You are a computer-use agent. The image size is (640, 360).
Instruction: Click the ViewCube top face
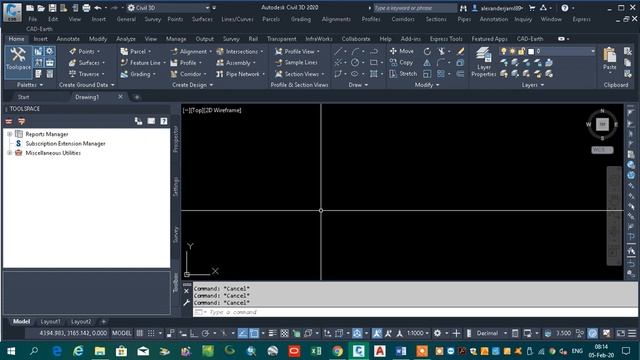[602, 124]
